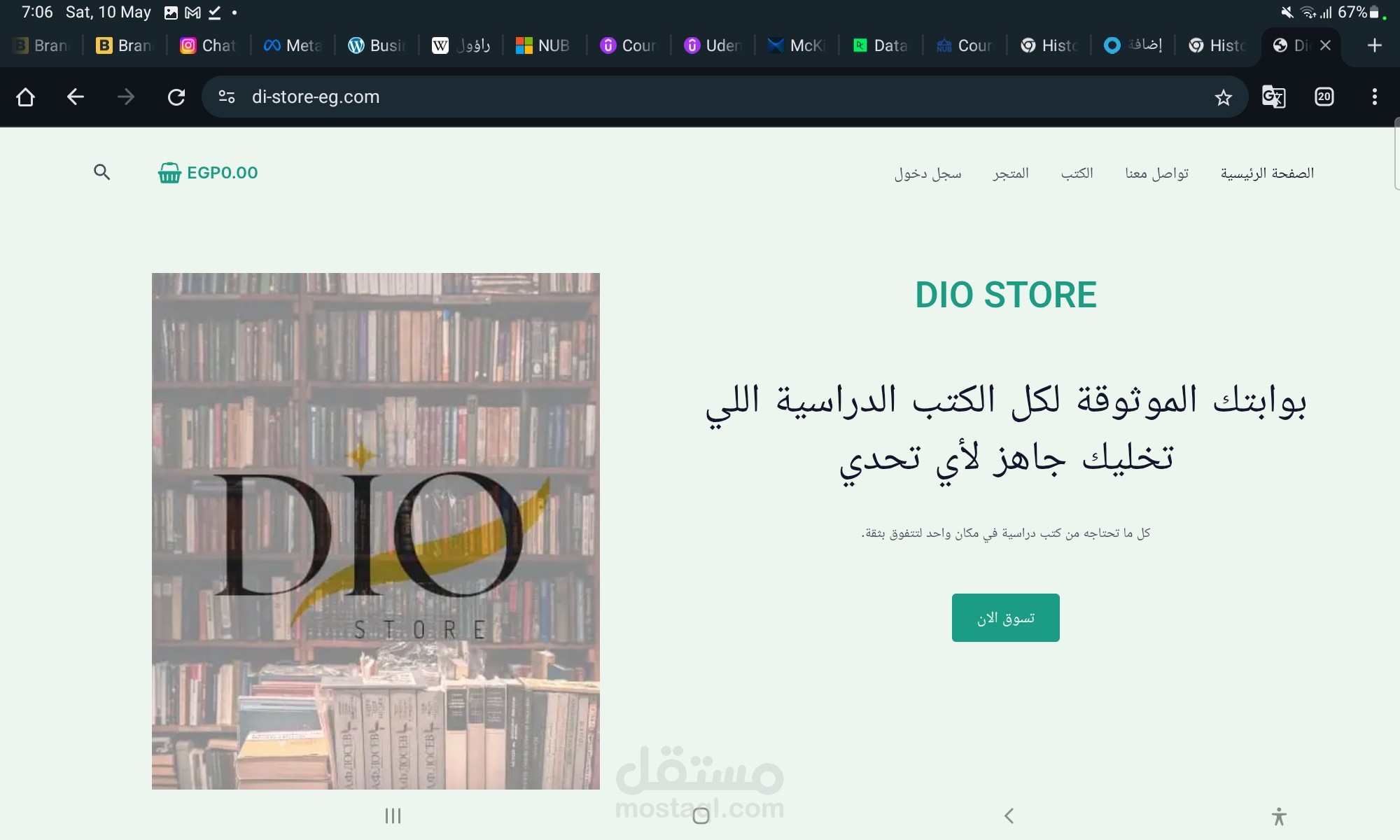Open the Google Translate icon
The height and width of the screenshot is (840, 1400).
pos(1274,97)
